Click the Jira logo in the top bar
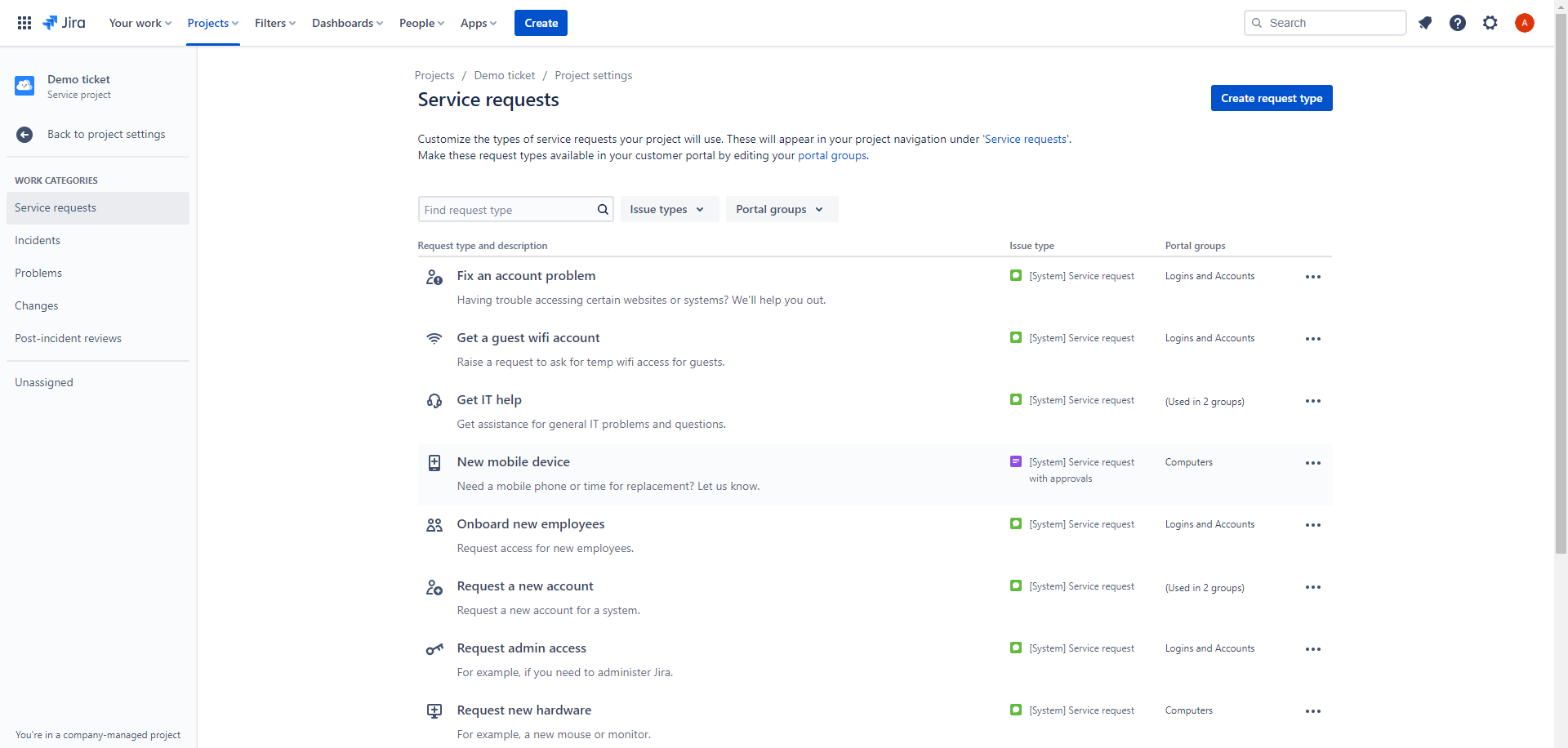Viewport: 1568px width, 748px height. click(x=63, y=23)
